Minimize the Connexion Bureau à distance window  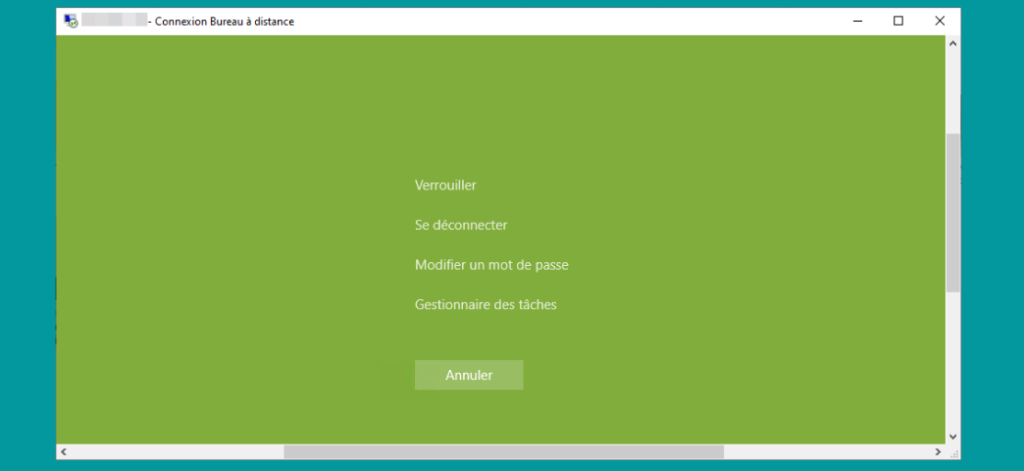857,21
